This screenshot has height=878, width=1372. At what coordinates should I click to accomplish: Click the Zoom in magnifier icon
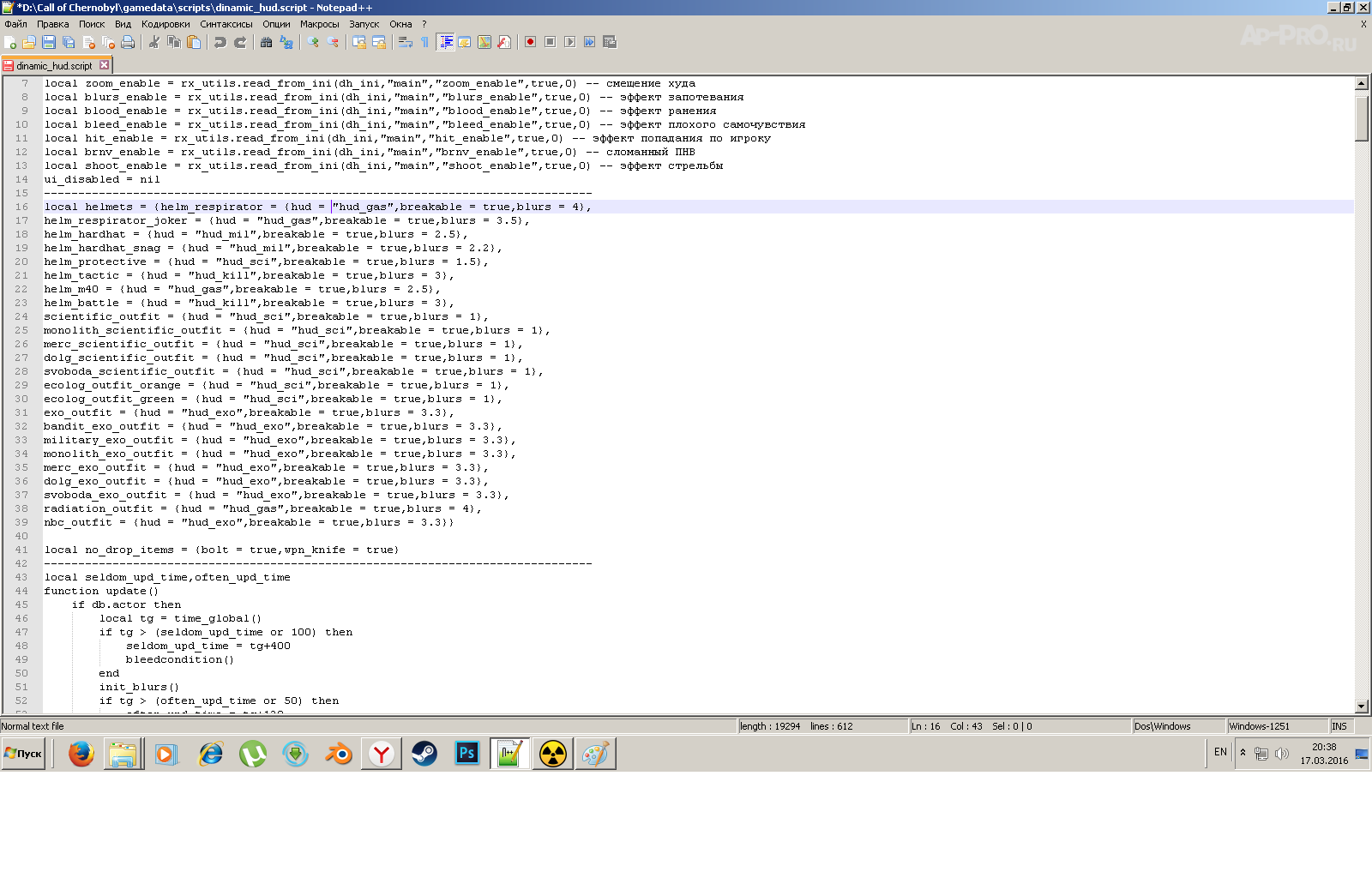[313, 42]
